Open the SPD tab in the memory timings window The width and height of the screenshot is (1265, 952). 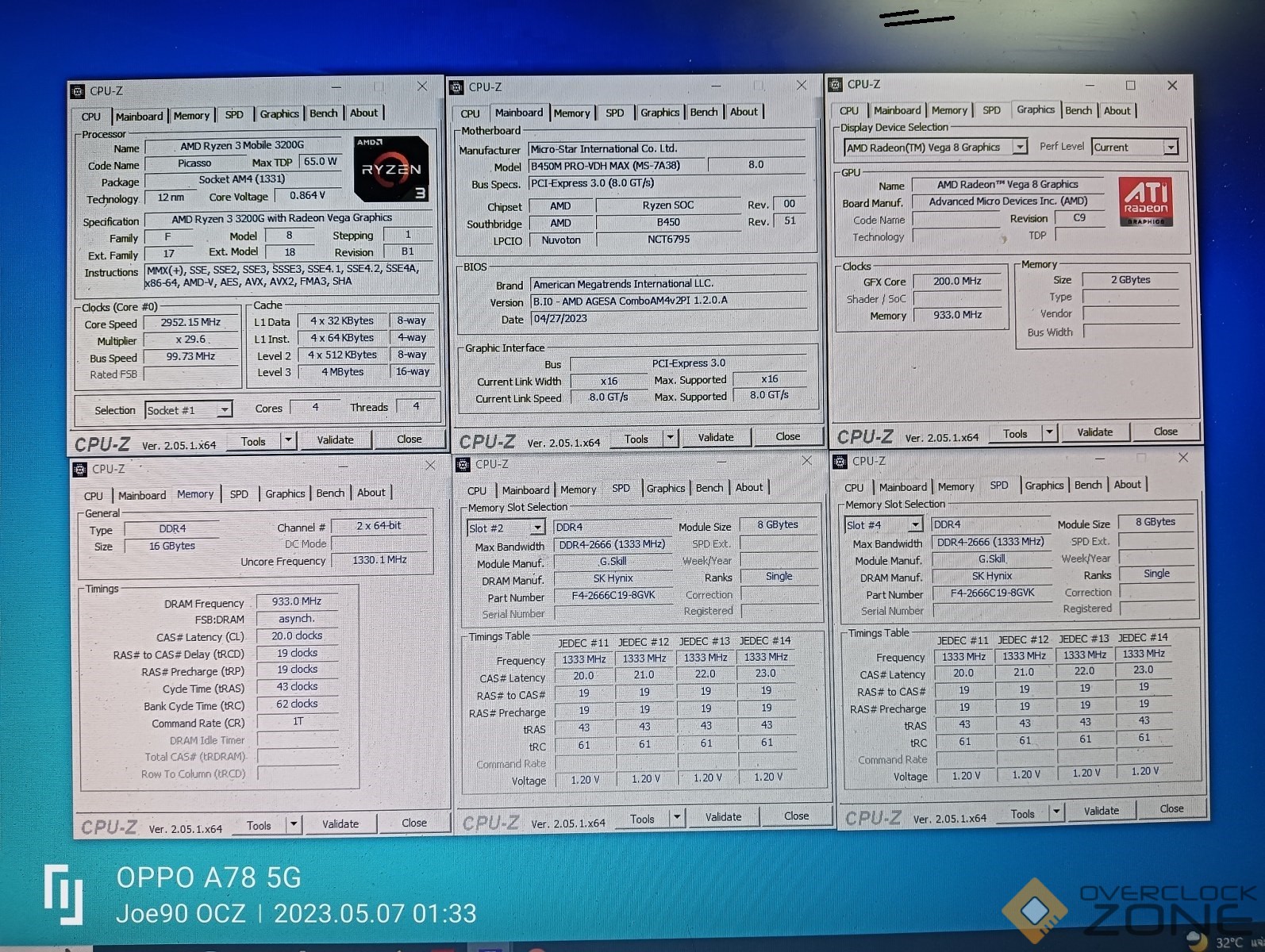click(239, 494)
